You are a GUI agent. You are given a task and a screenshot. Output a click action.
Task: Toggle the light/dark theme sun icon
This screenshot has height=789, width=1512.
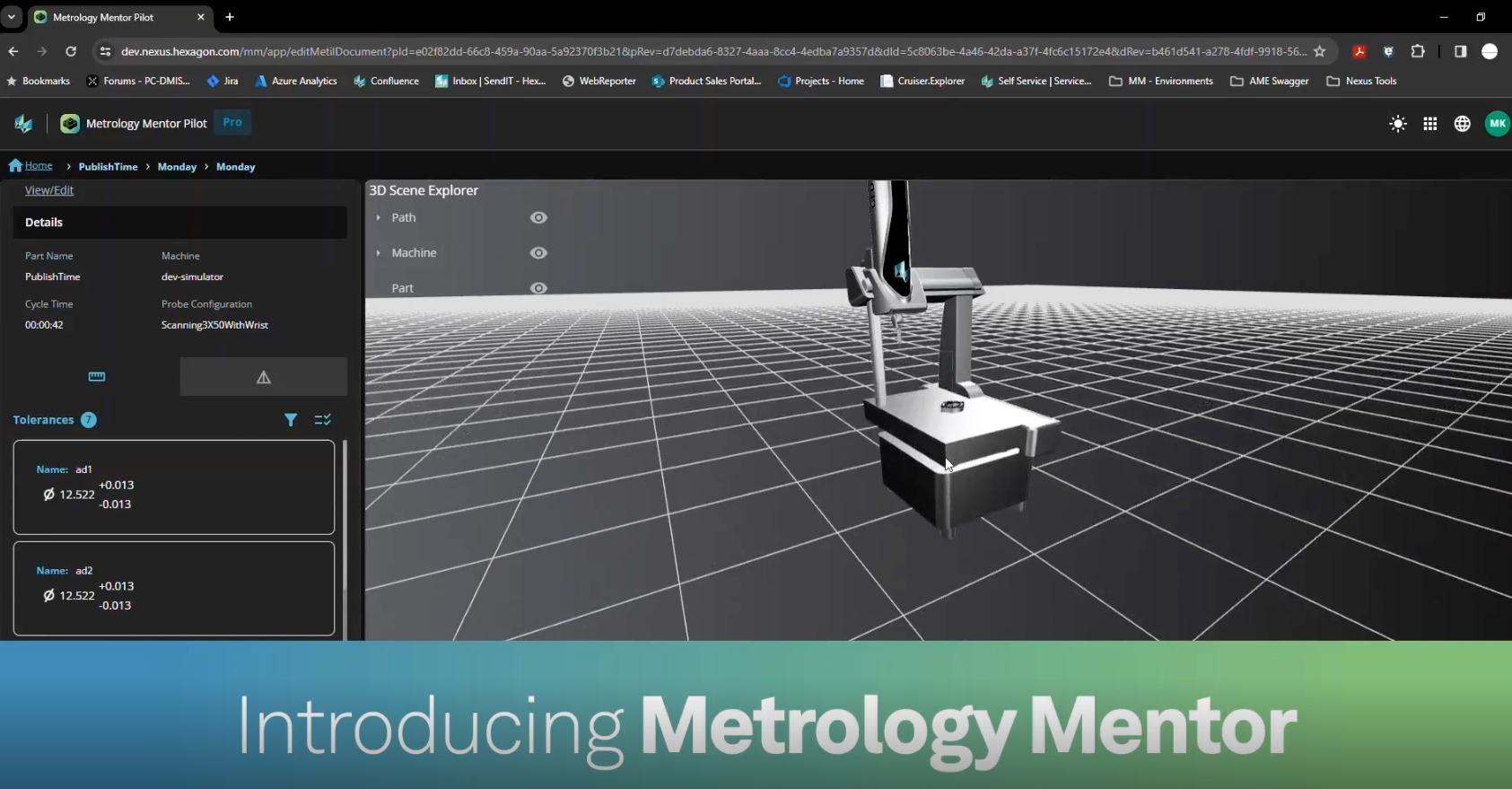click(1397, 124)
